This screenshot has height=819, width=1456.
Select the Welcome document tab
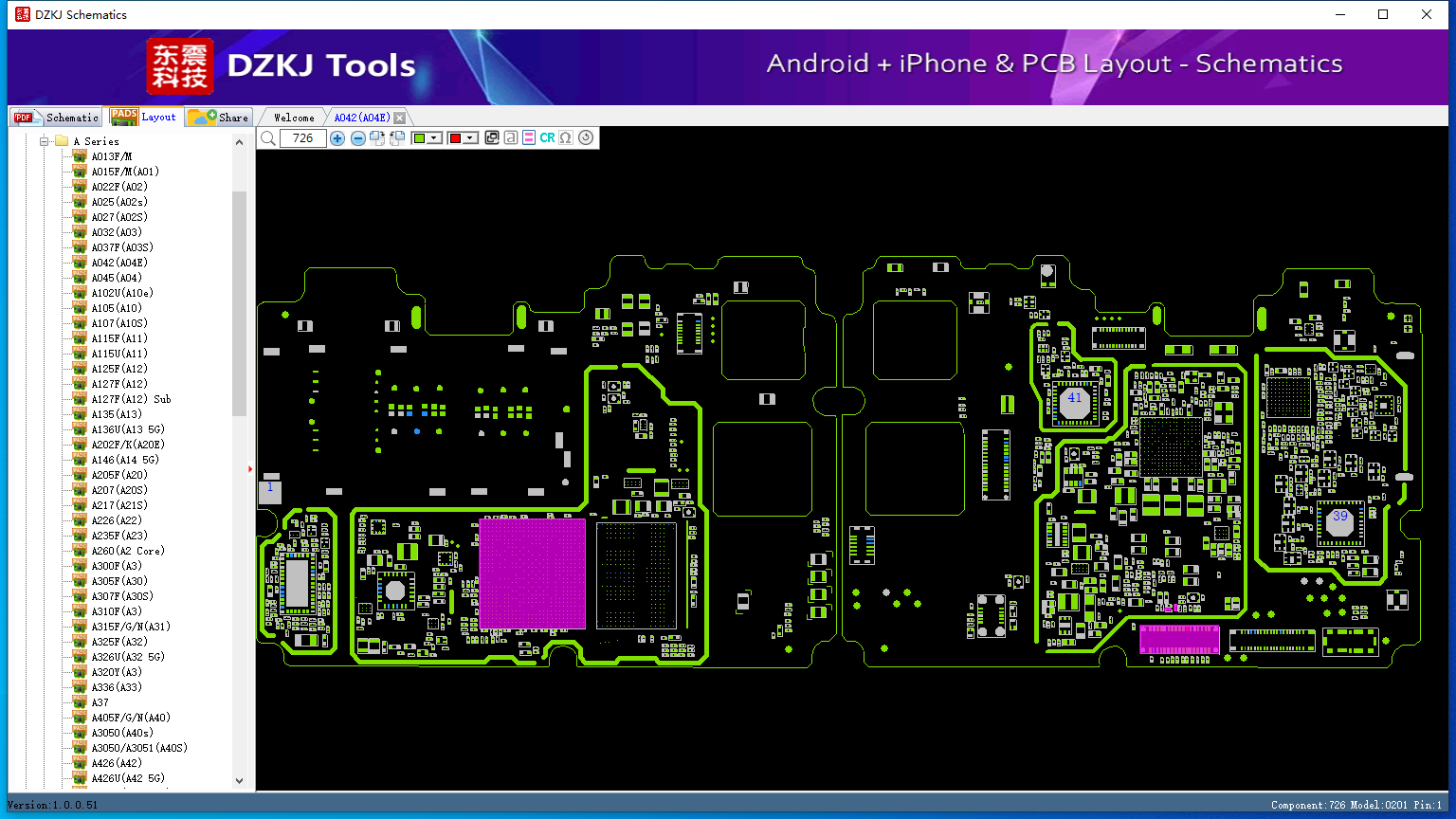pos(294,118)
